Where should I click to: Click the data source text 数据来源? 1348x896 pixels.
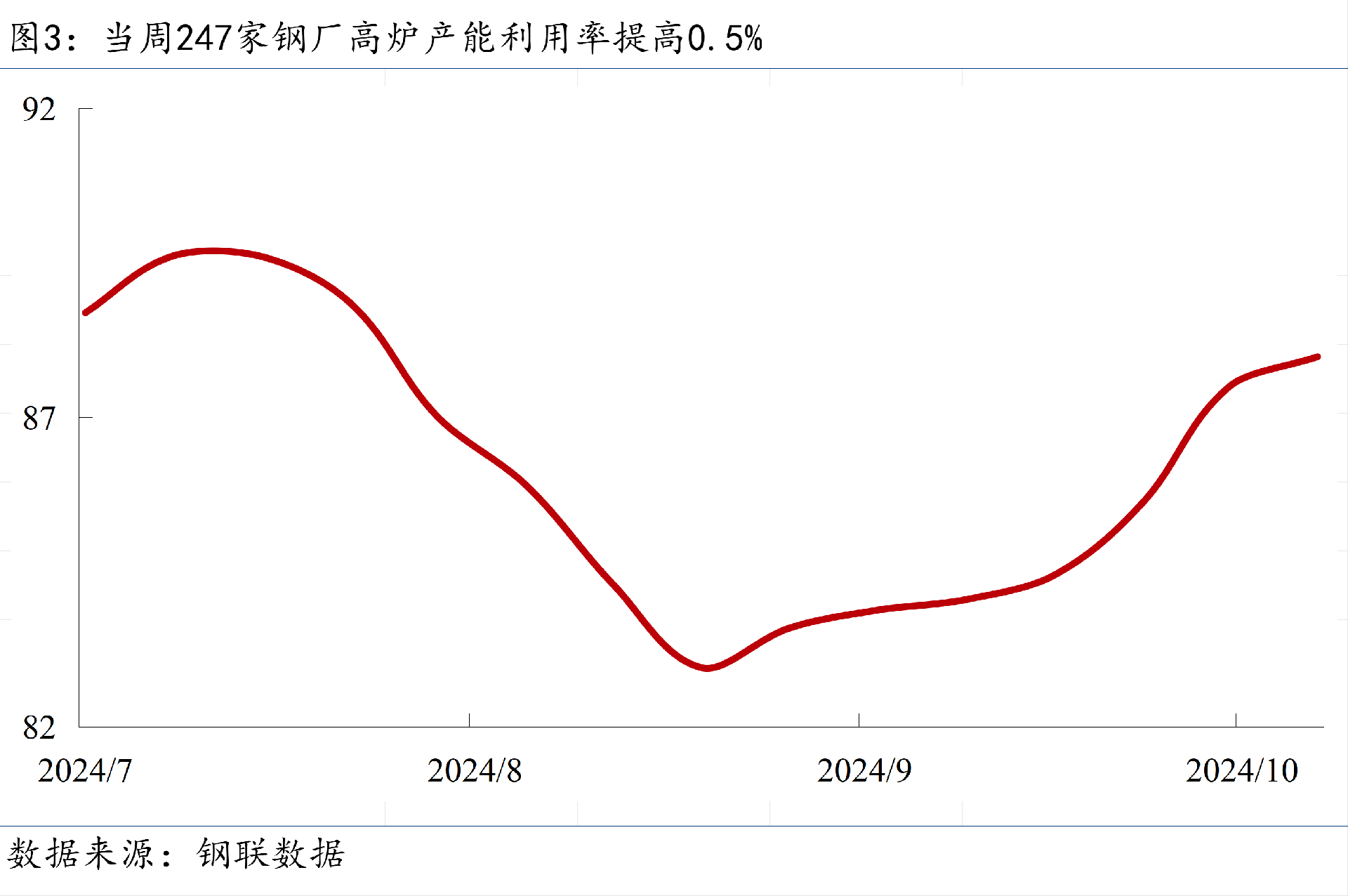pyautogui.click(x=81, y=855)
